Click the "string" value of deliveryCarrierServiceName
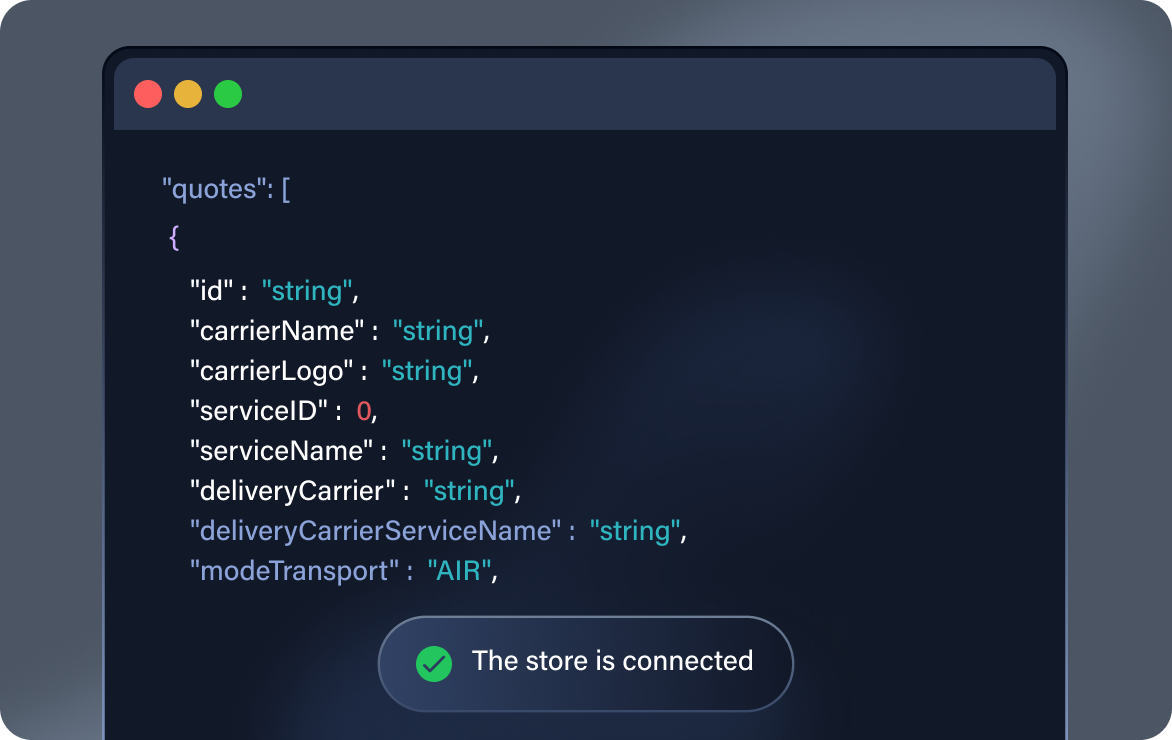The image size is (1172, 740). tap(635, 531)
